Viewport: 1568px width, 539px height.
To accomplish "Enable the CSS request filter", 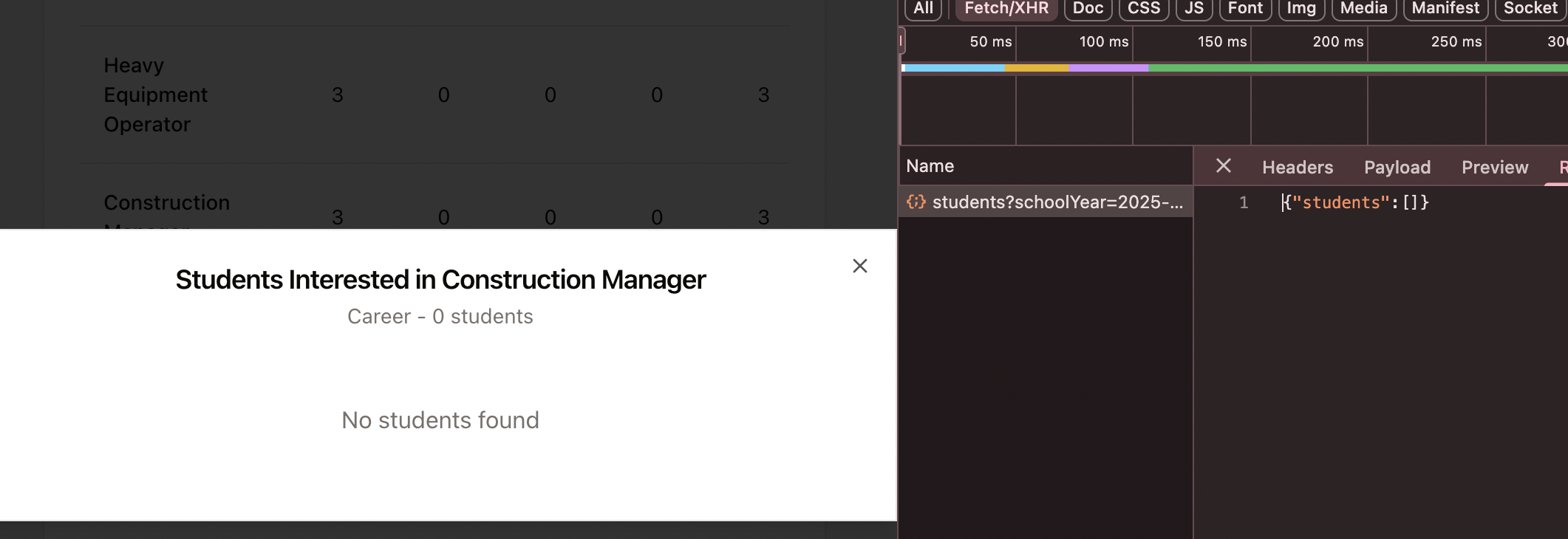I will click(1143, 8).
